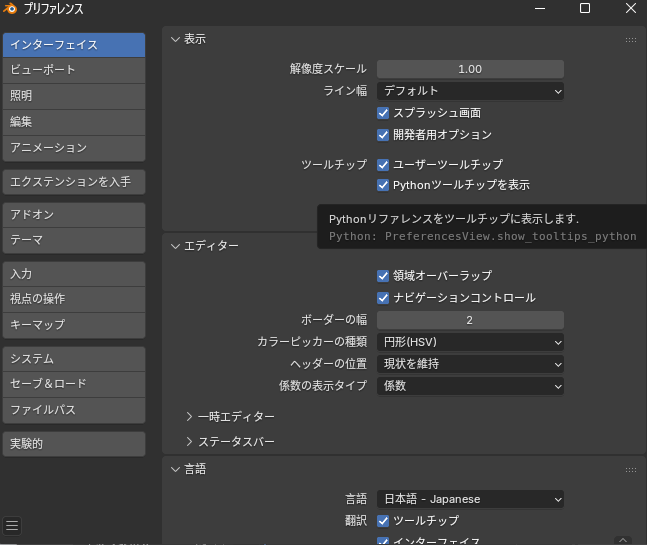Screen dimensions: 647x545
Task: Open 実験的 tab
Action: point(74,444)
